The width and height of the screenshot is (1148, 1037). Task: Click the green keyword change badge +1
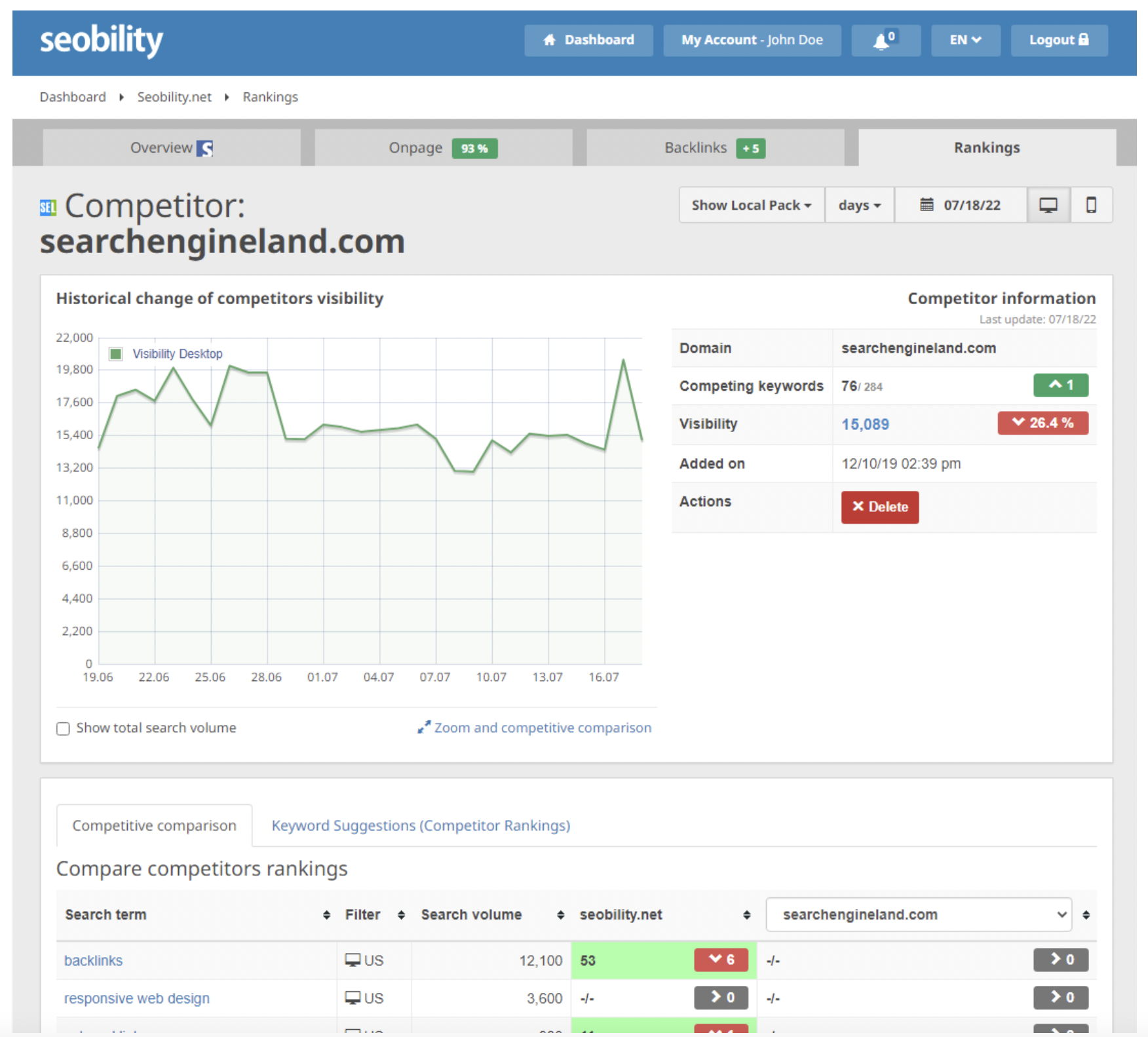[1061, 385]
